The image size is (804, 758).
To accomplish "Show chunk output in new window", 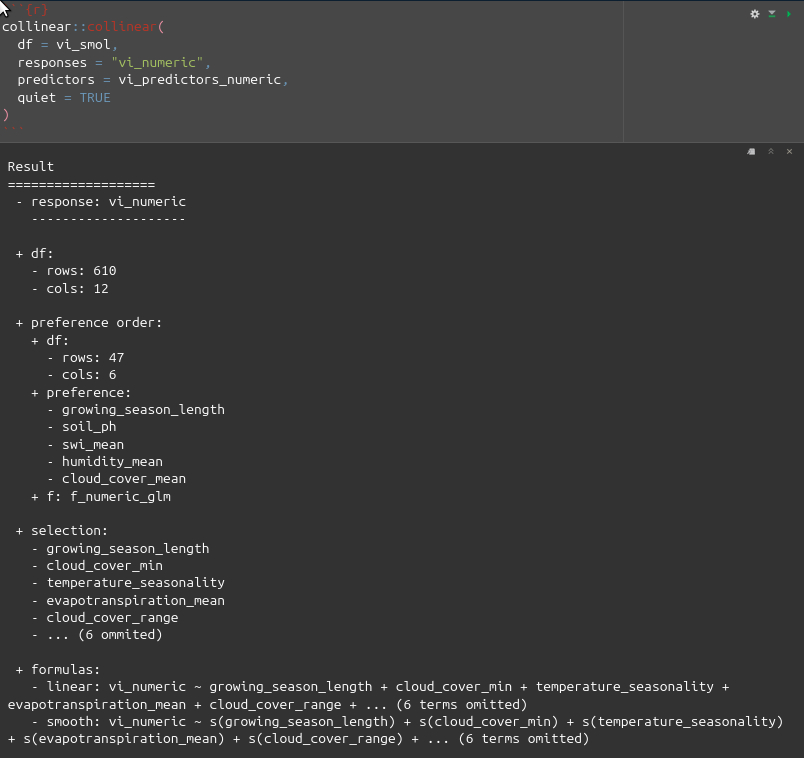I will 751,152.
